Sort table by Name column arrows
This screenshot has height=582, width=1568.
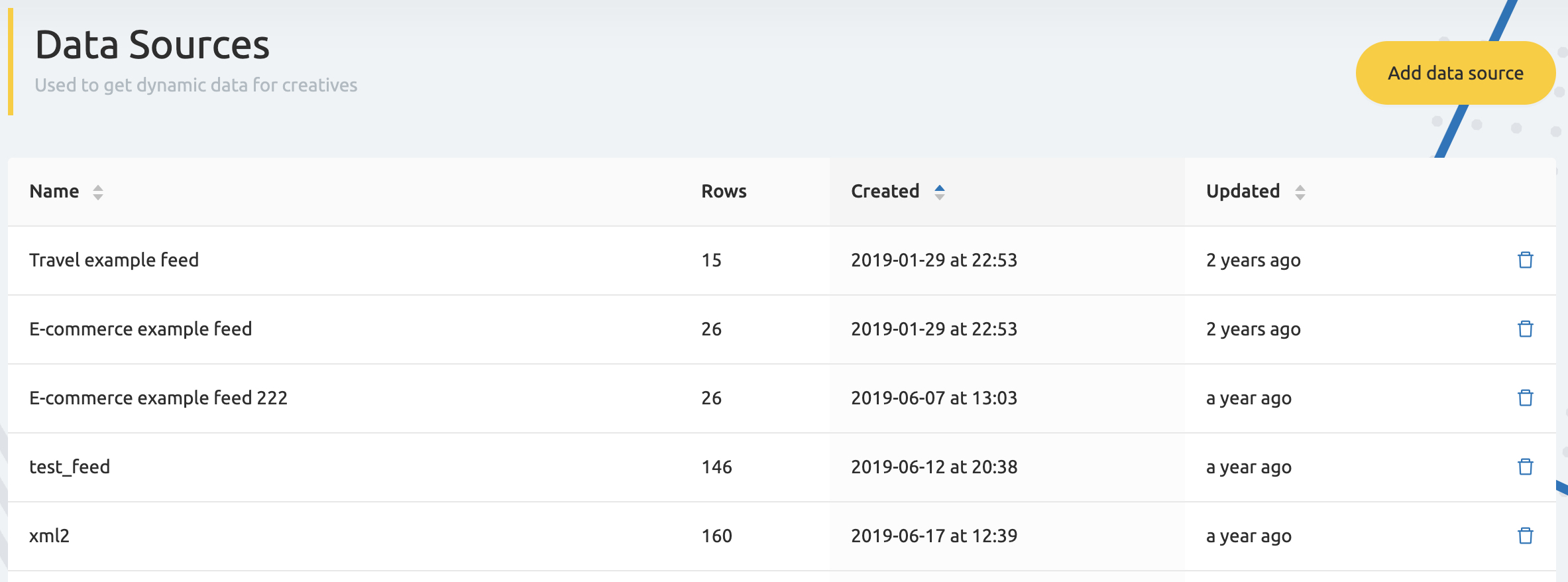point(98,192)
